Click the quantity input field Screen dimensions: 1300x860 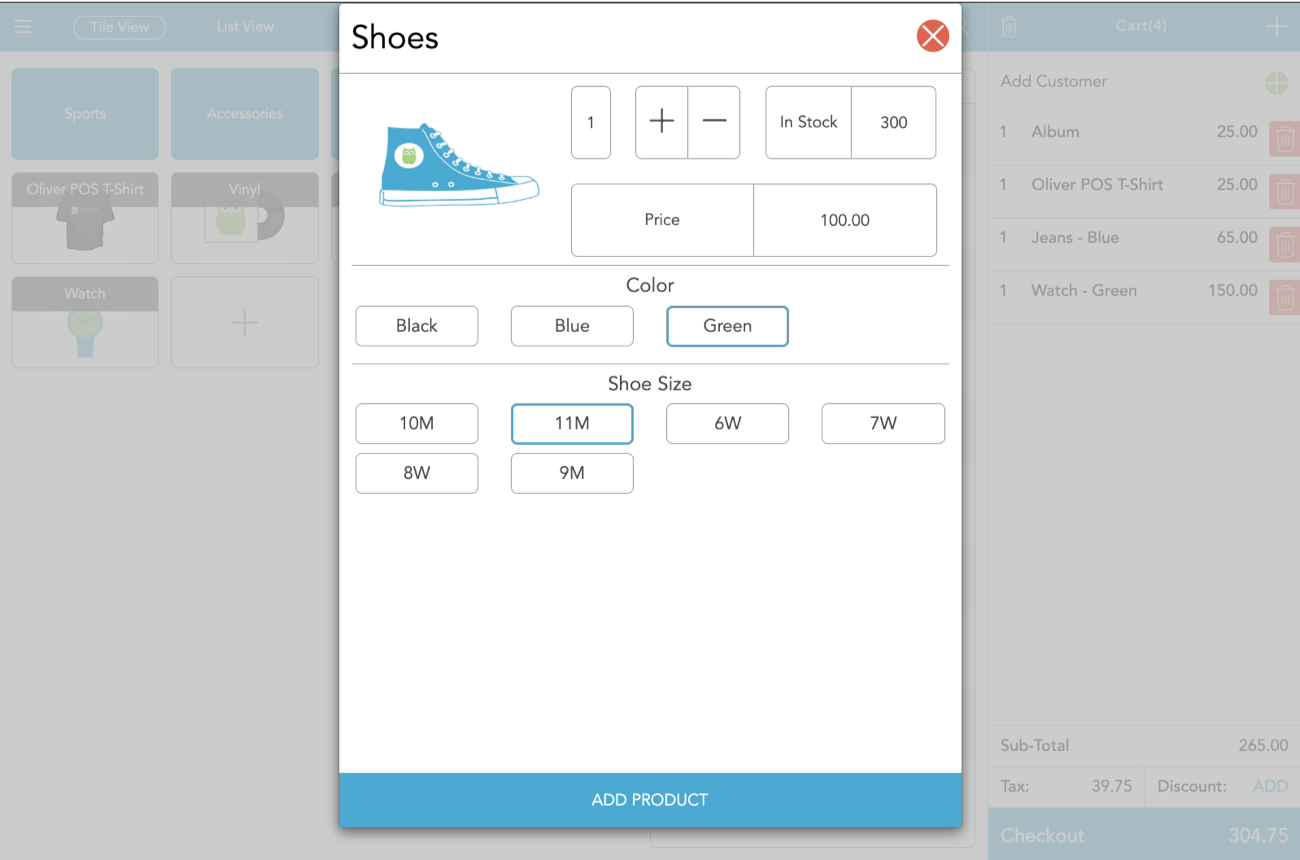(x=591, y=122)
